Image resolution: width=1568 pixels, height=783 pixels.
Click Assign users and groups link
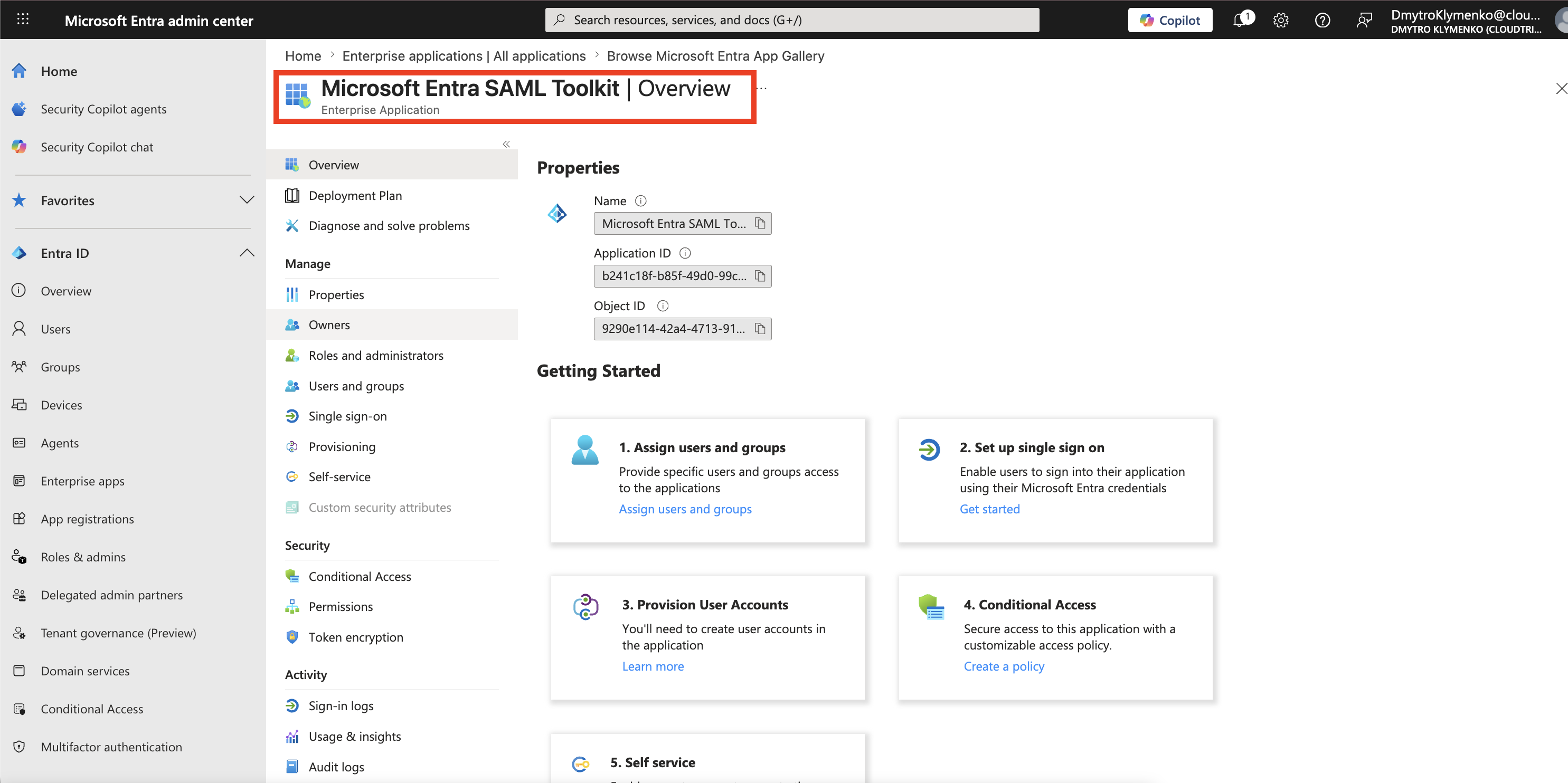pos(685,509)
